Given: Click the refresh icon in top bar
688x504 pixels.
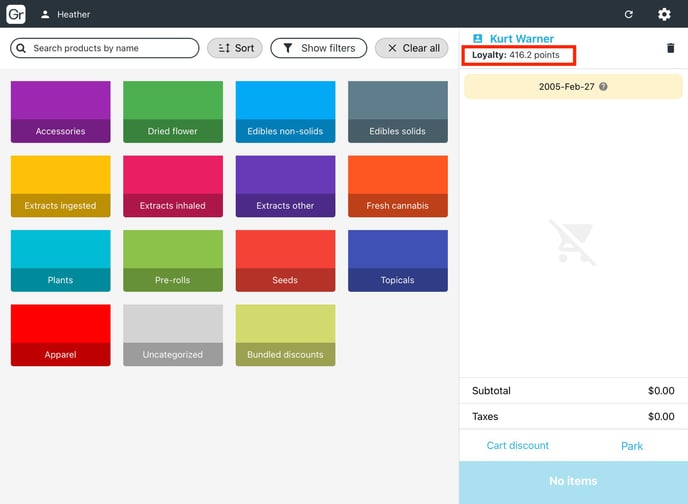Looking at the screenshot, I should pyautogui.click(x=628, y=14).
